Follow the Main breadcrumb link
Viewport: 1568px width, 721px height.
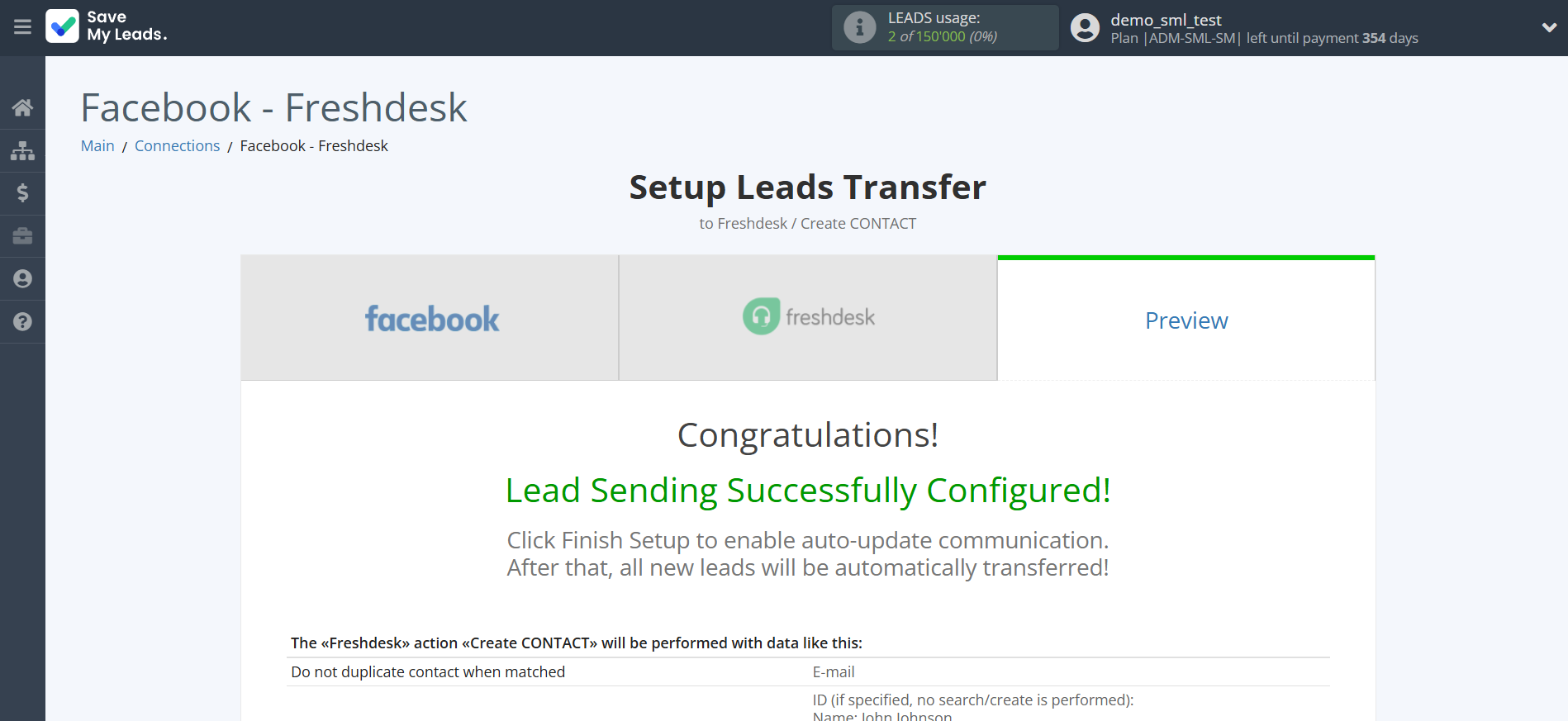97,146
